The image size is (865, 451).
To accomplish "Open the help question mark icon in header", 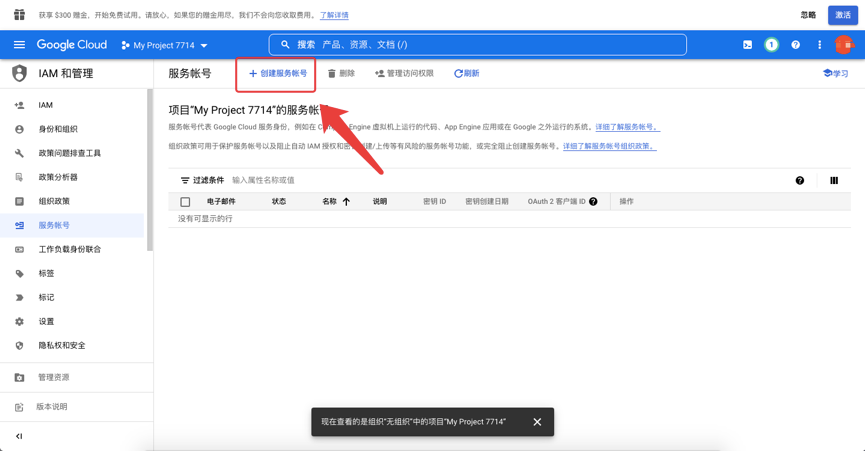I will pos(795,45).
